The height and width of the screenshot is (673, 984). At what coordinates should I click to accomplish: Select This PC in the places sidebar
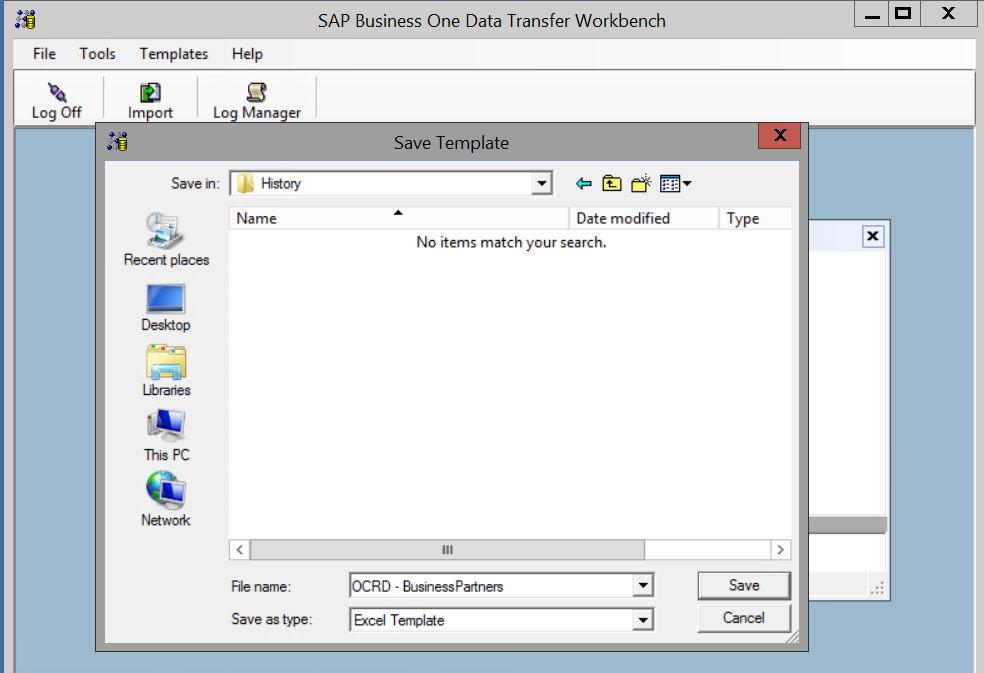click(166, 436)
